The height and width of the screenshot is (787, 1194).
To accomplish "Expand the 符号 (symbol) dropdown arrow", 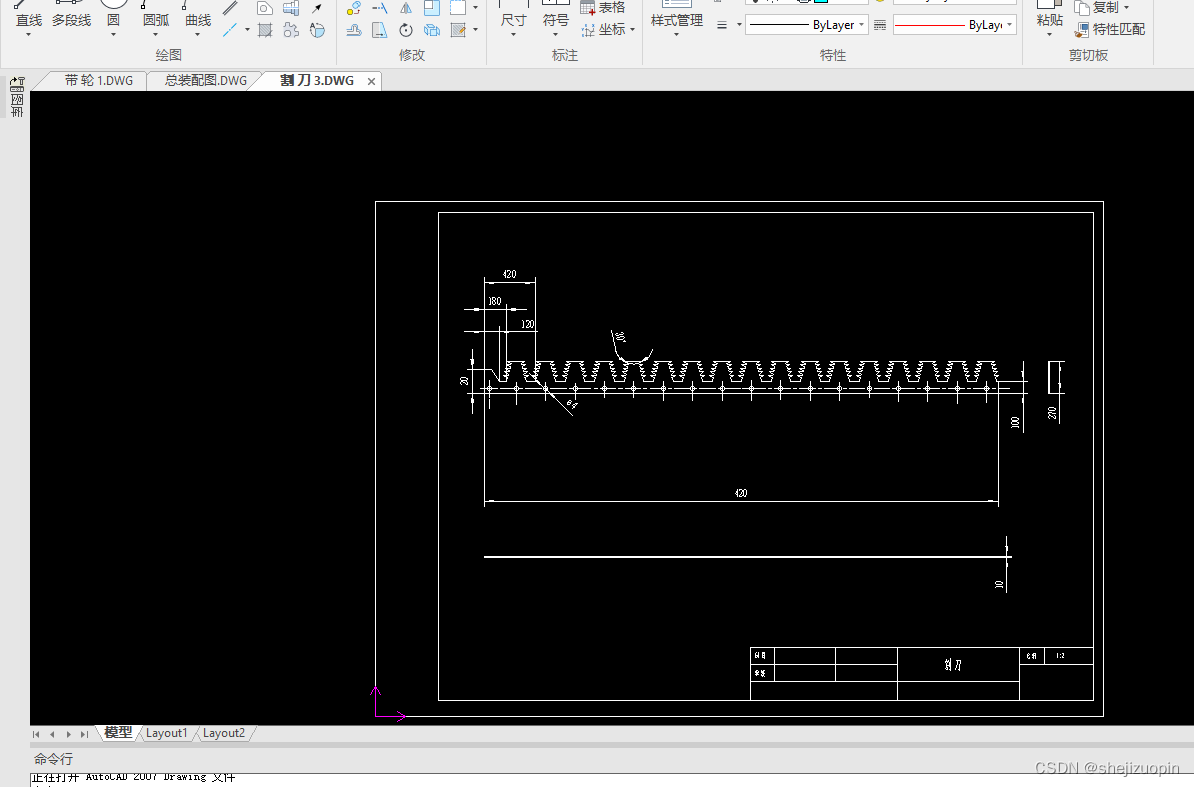I will click(555, 34).
